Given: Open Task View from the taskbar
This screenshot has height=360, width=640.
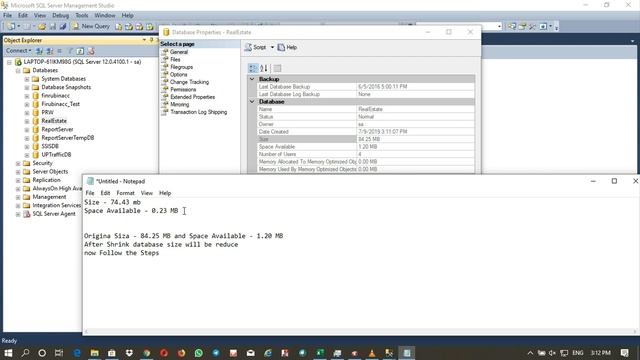Looking at the screenshot, I should coord(59,353).
